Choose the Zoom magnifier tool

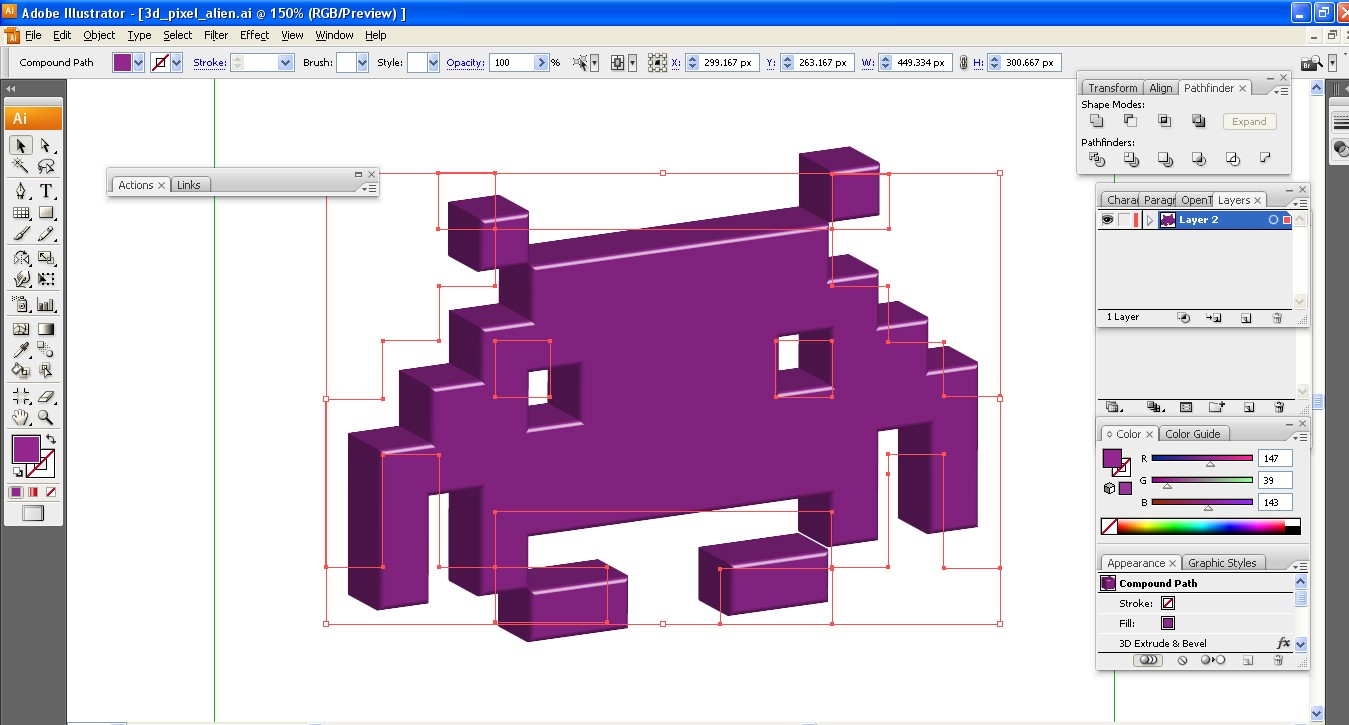click(x=46, y=418)
